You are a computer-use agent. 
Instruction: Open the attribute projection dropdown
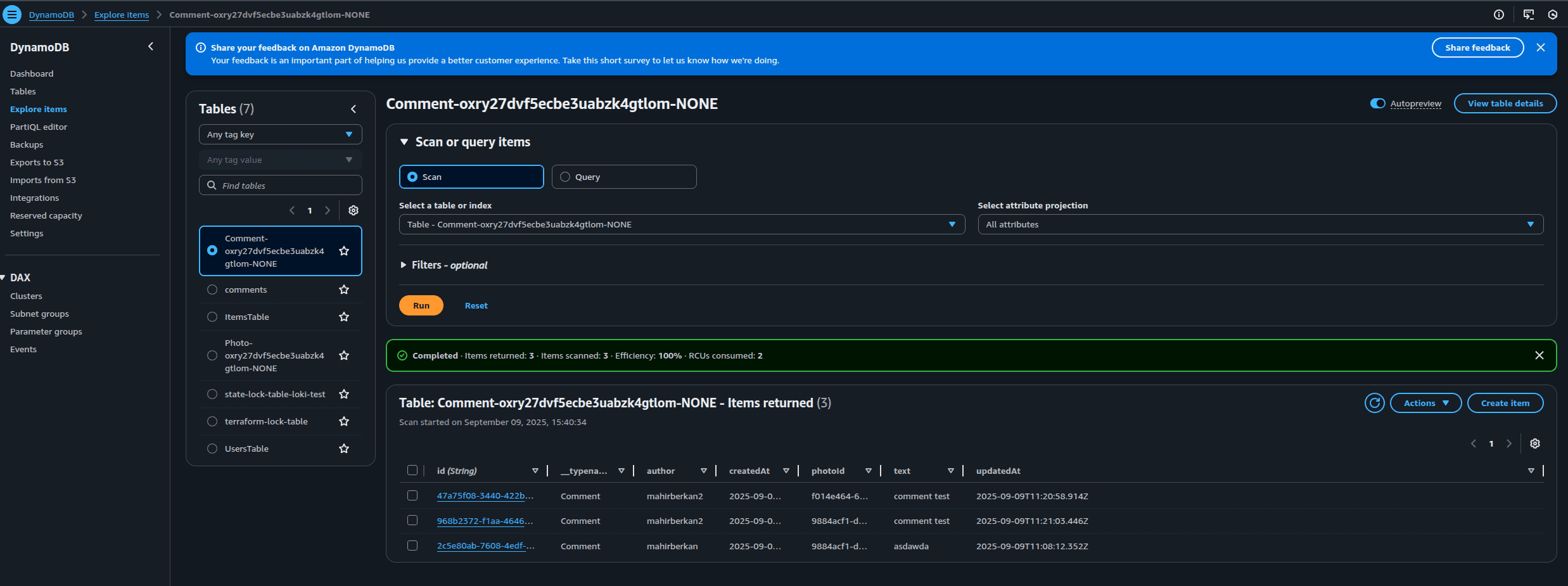click(1260, 224)
